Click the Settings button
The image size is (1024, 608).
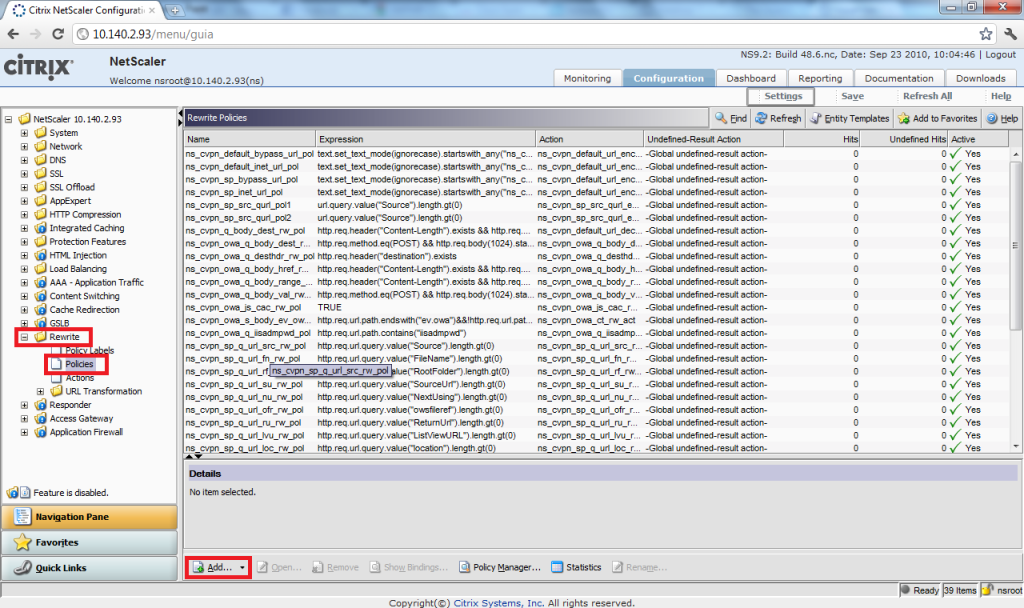[781, 96]
